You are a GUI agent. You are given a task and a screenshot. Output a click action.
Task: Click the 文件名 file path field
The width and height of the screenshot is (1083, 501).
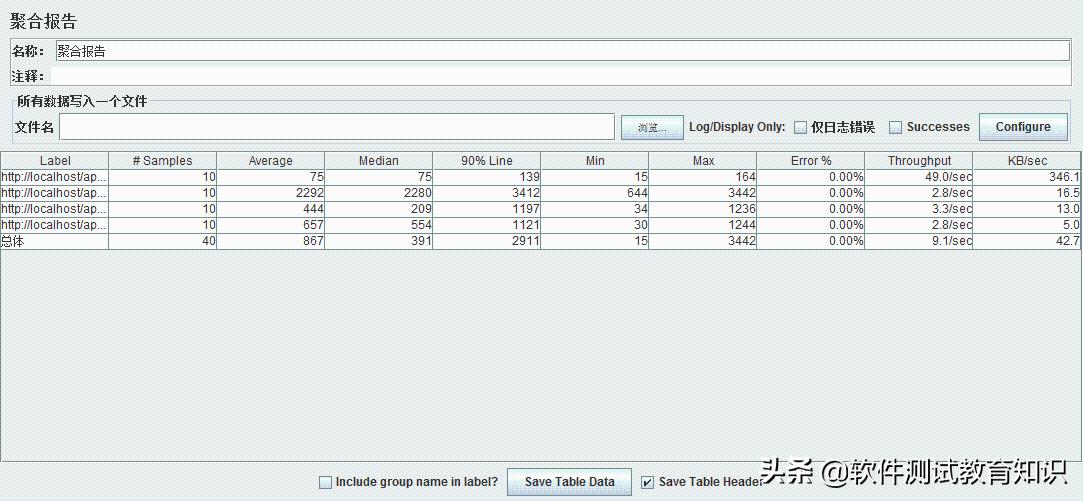point(336,127)
